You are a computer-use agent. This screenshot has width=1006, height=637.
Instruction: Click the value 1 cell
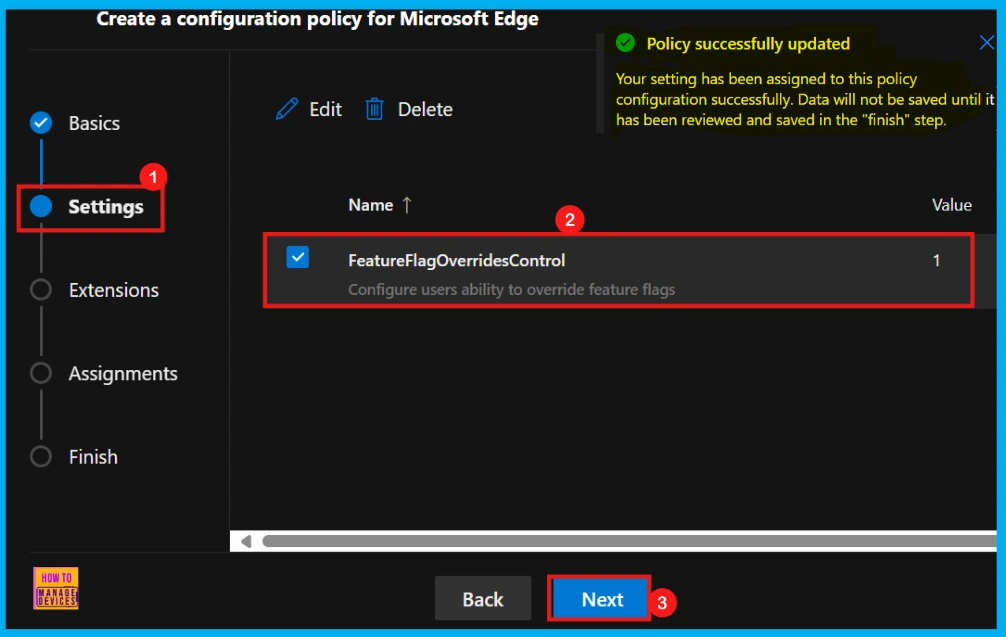tap(936, 260)
